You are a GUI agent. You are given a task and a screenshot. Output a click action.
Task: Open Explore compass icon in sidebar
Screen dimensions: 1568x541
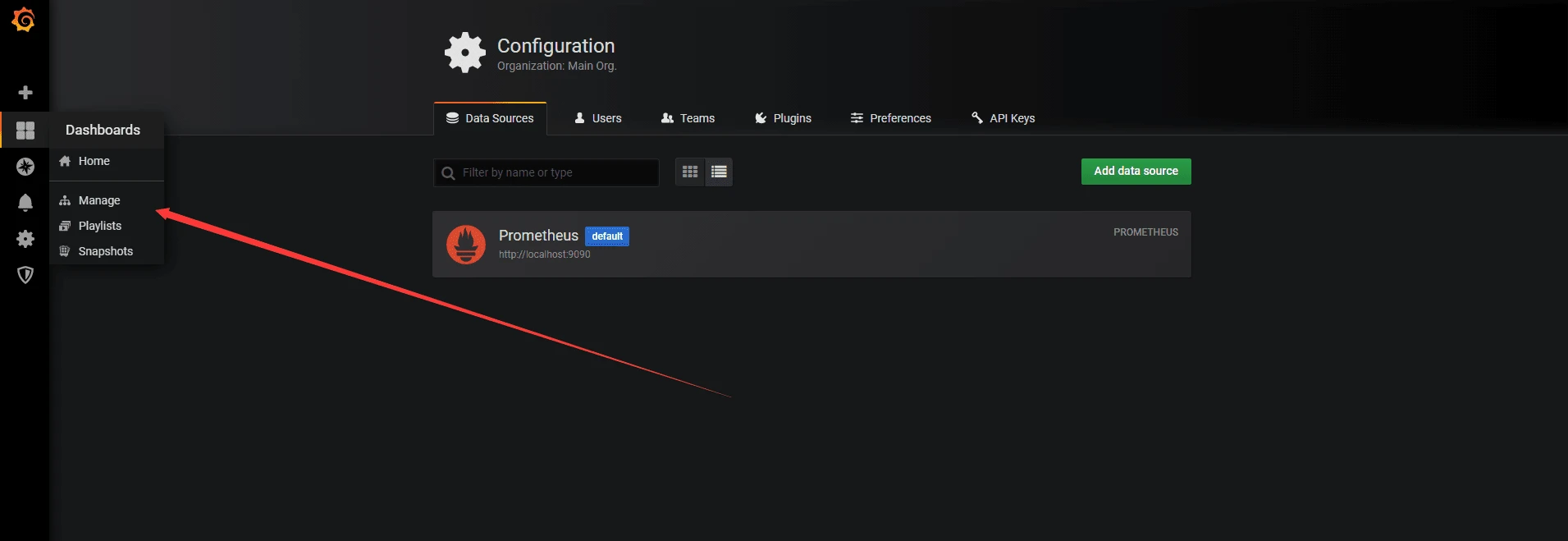[25, 167]
